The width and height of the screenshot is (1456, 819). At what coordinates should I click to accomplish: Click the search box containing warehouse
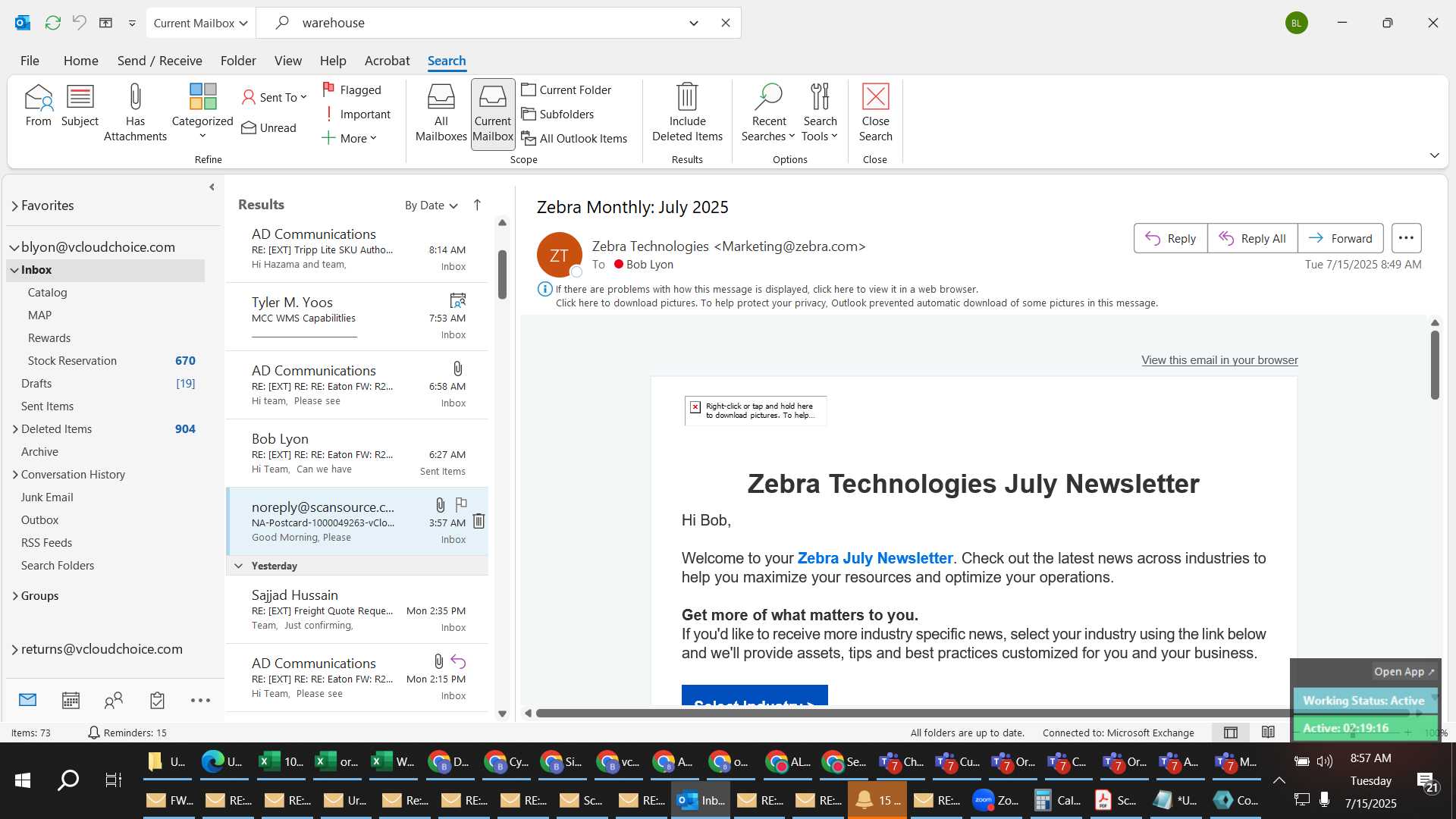click(x=485, y=23)
